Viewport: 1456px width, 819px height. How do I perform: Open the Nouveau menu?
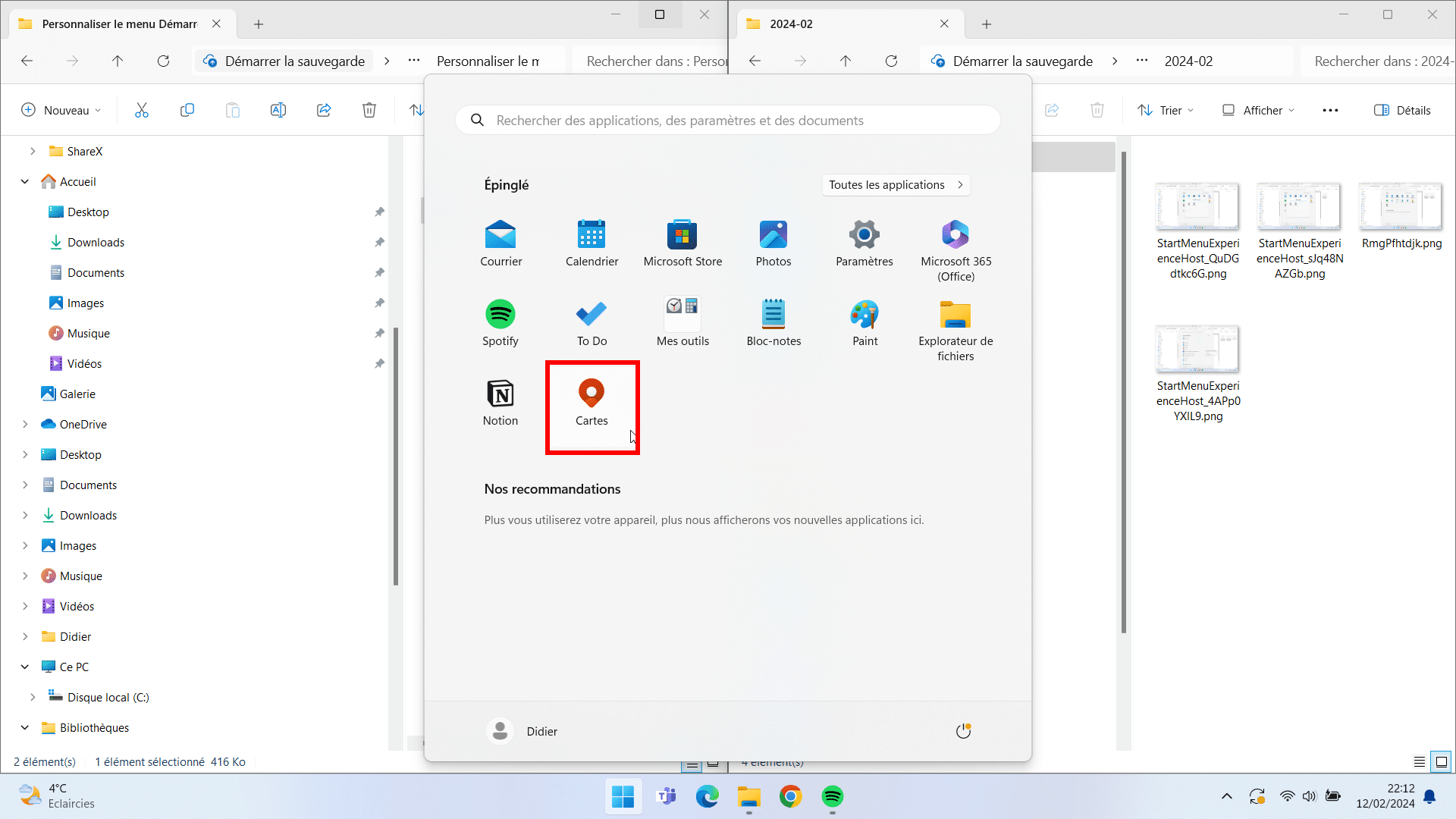[61, 110]
